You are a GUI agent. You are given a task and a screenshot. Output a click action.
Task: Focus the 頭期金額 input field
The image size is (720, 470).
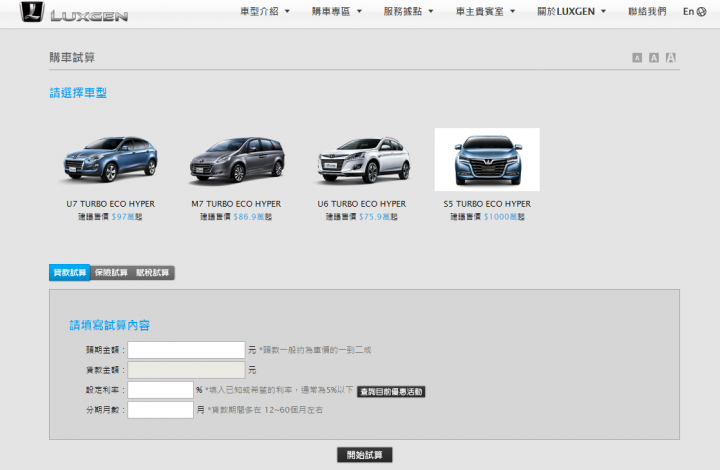click(x=186, y=350)
